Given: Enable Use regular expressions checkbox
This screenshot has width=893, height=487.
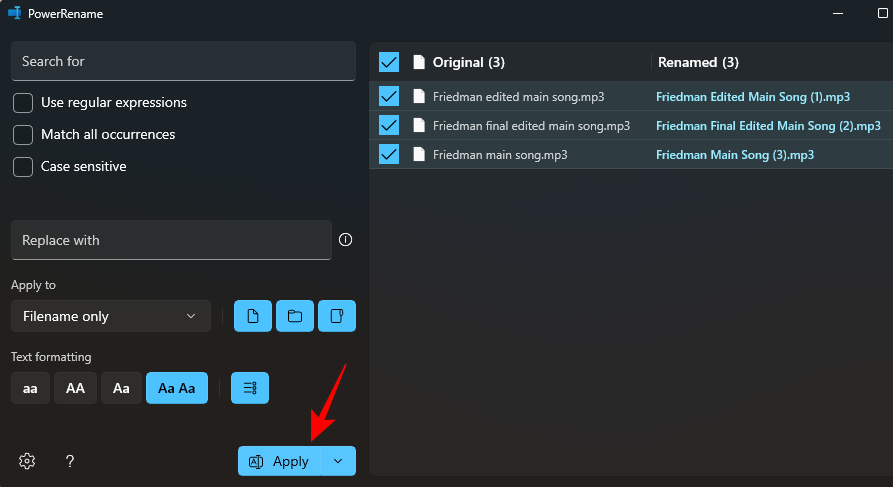Looking at the screenshot, I should tap(23, 103).
